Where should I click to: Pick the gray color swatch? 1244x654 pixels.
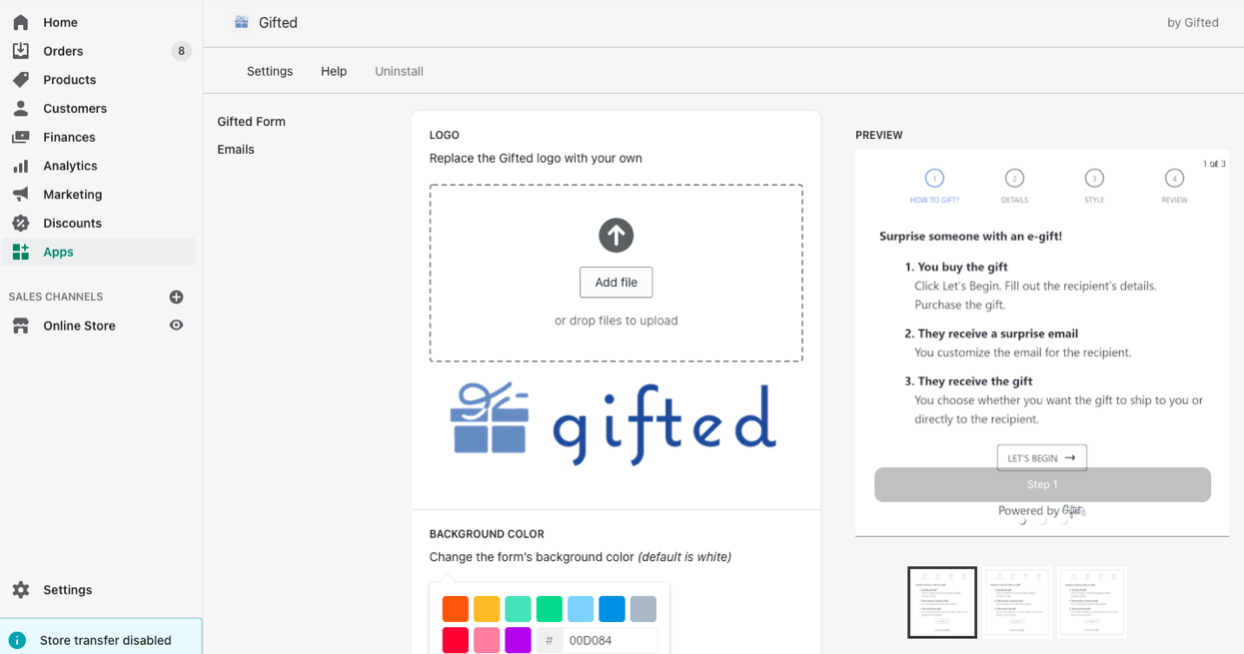tap(644, 609)
